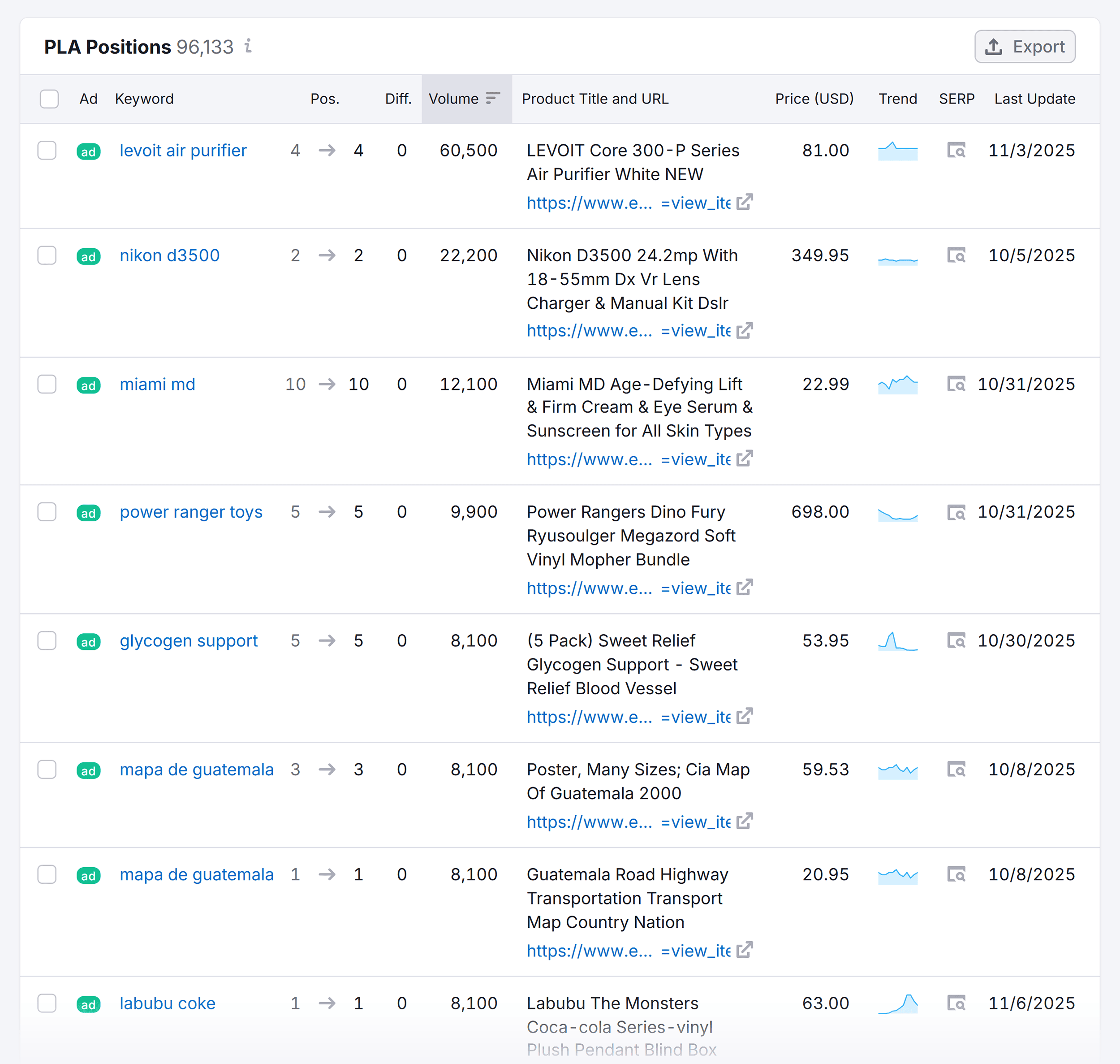Tick the checkbox next to labubu coke

click(x=47, y=1004)
